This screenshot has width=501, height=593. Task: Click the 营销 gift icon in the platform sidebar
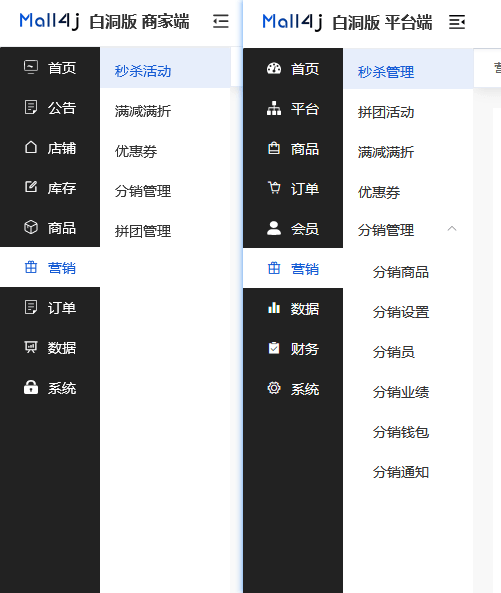[274, 268]
